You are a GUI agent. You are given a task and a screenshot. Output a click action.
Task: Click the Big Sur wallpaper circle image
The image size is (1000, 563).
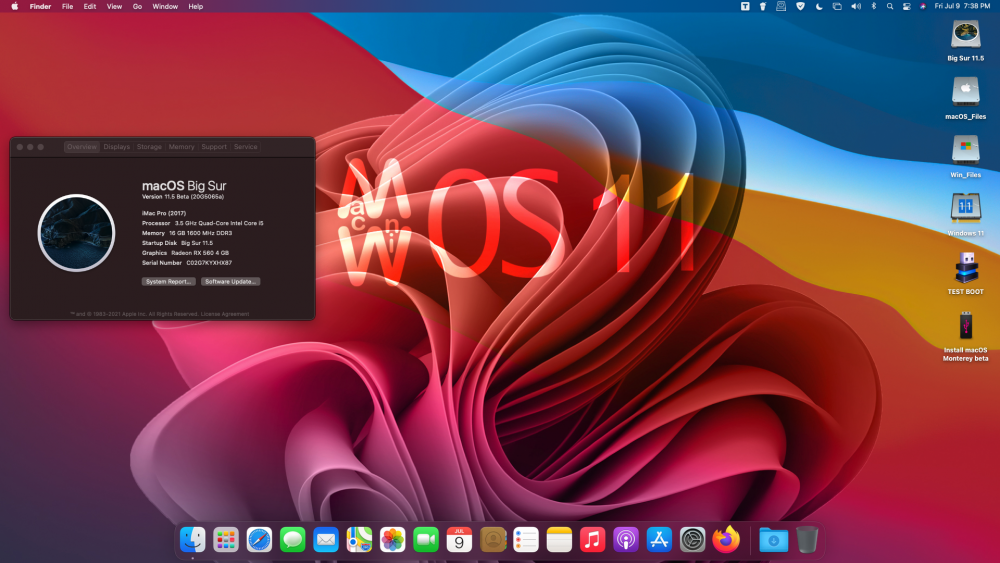click(x=77, y=233)
